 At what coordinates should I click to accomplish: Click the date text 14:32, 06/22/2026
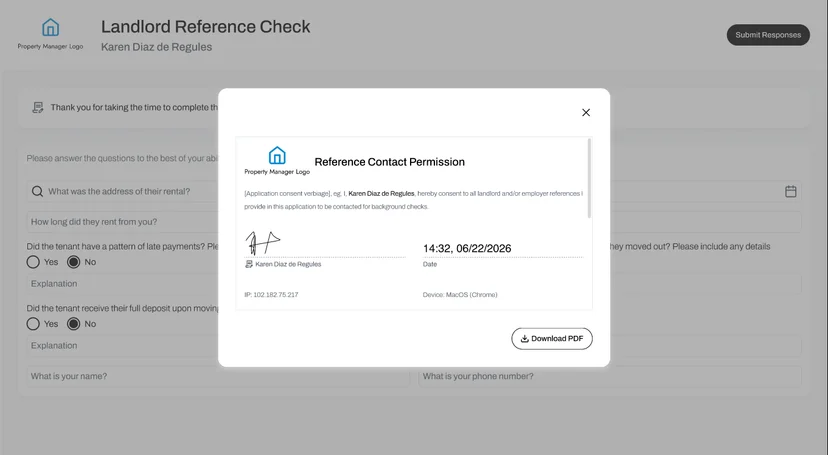click(467, 248)
